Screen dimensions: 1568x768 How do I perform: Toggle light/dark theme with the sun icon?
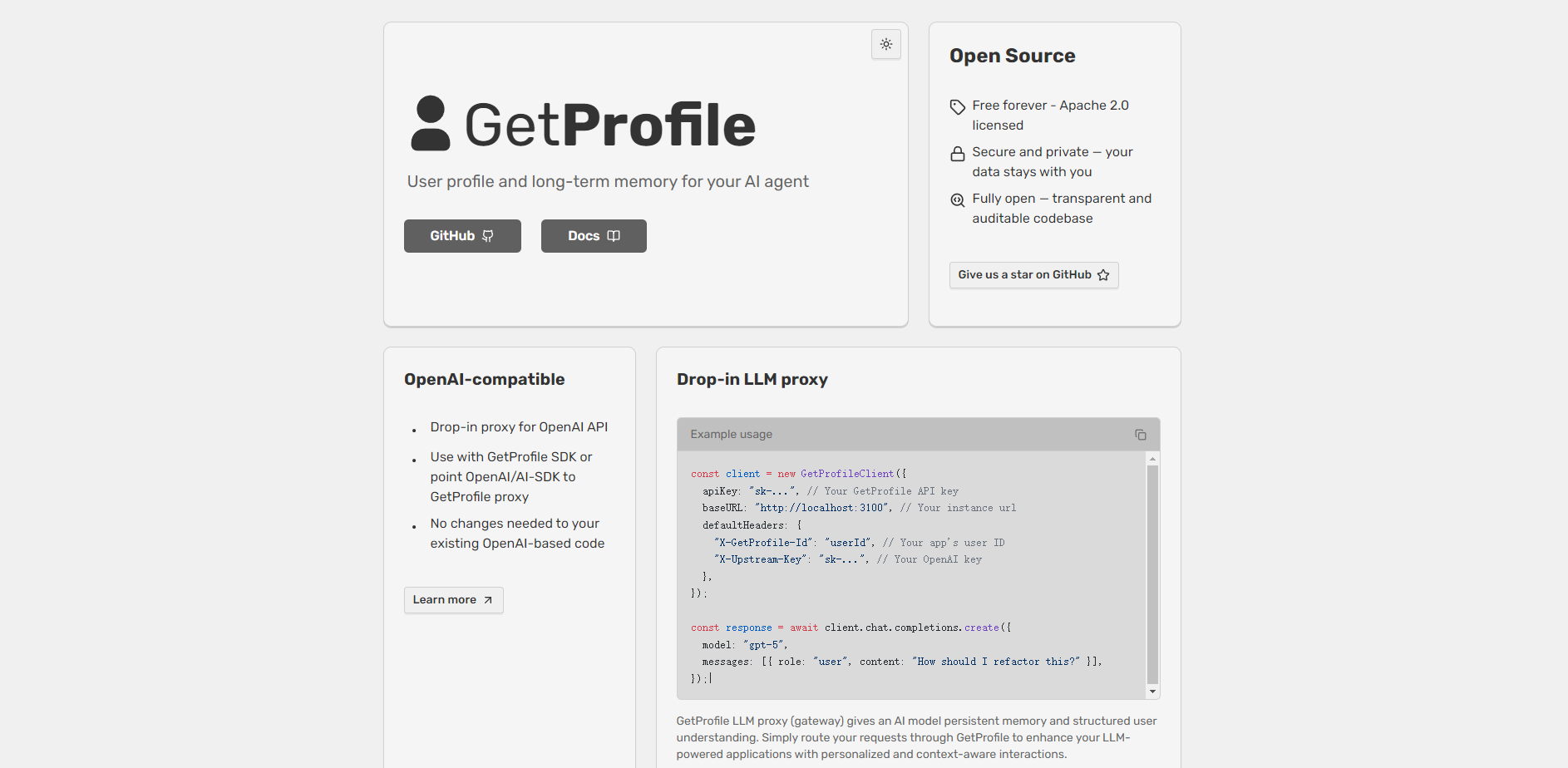click(x=885, y=44)
